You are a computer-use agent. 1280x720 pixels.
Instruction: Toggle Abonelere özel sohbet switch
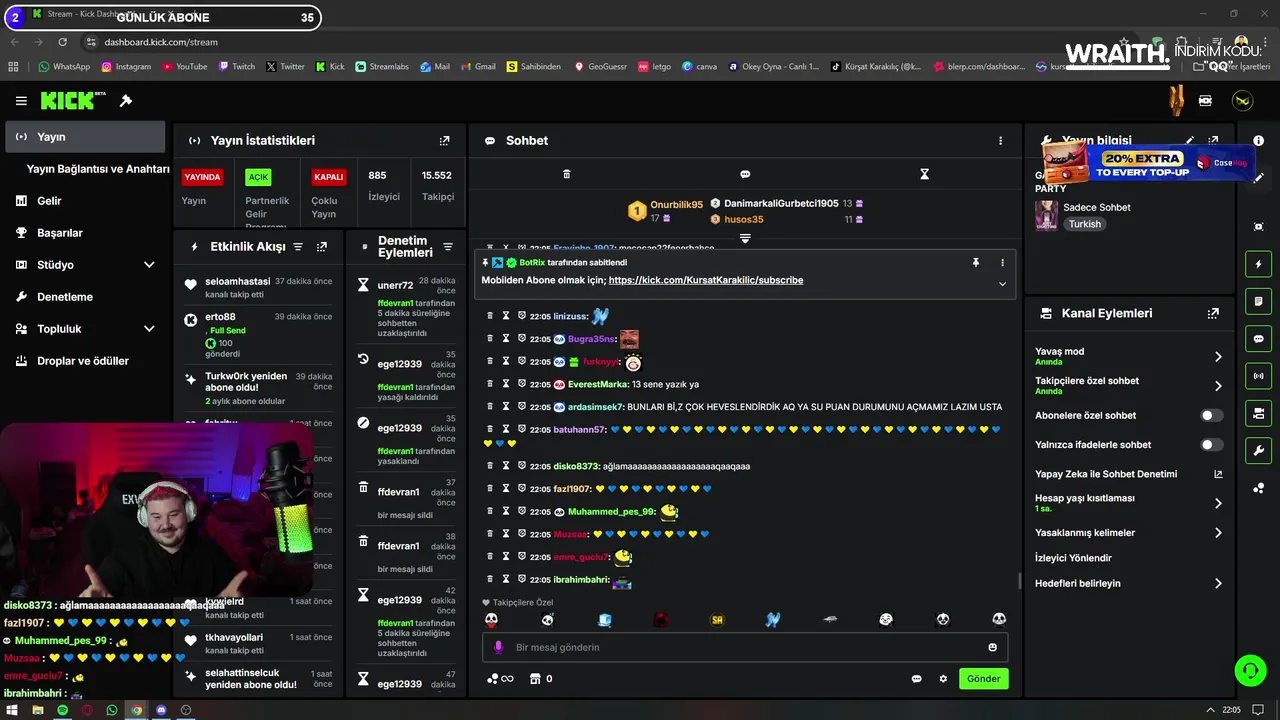1211,415
